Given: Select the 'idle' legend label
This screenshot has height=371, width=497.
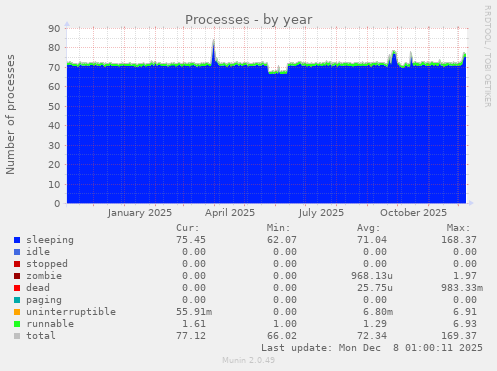Looking at the screenshot, I should [38, 252].
